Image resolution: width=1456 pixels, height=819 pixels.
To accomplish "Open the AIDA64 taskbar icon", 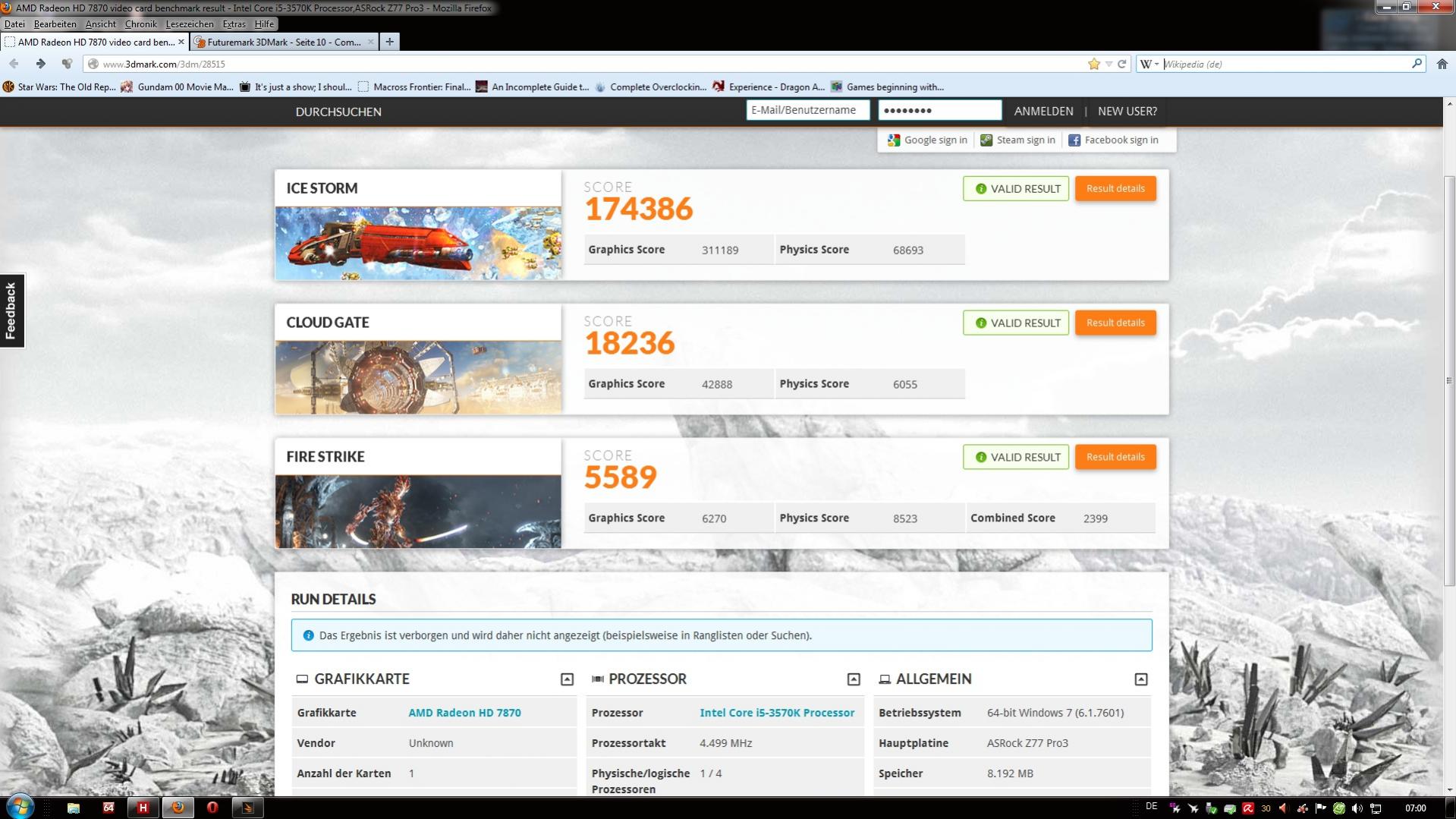I will click(108, 808).
